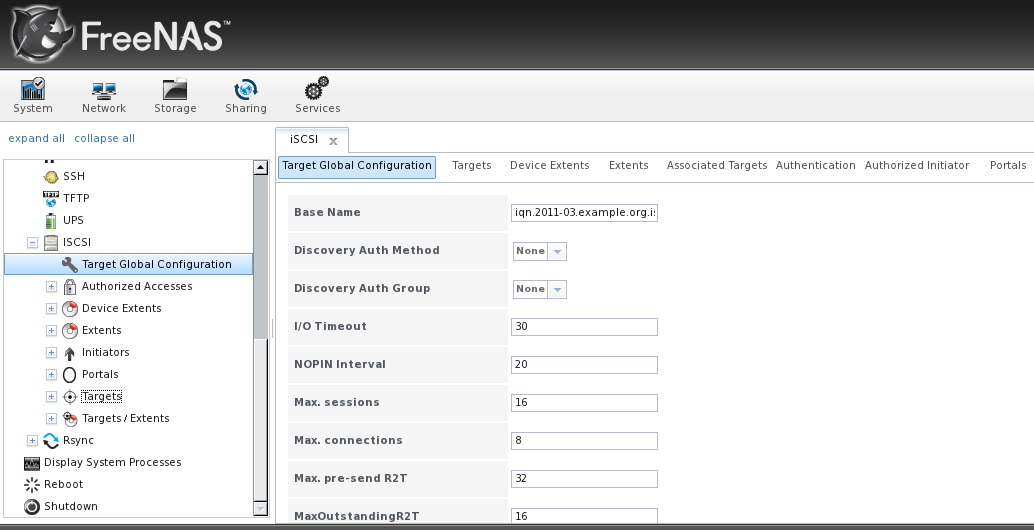Open the Network toolbar icon
The width and height of the screenshot is (1034, 530).
[104, 89]
